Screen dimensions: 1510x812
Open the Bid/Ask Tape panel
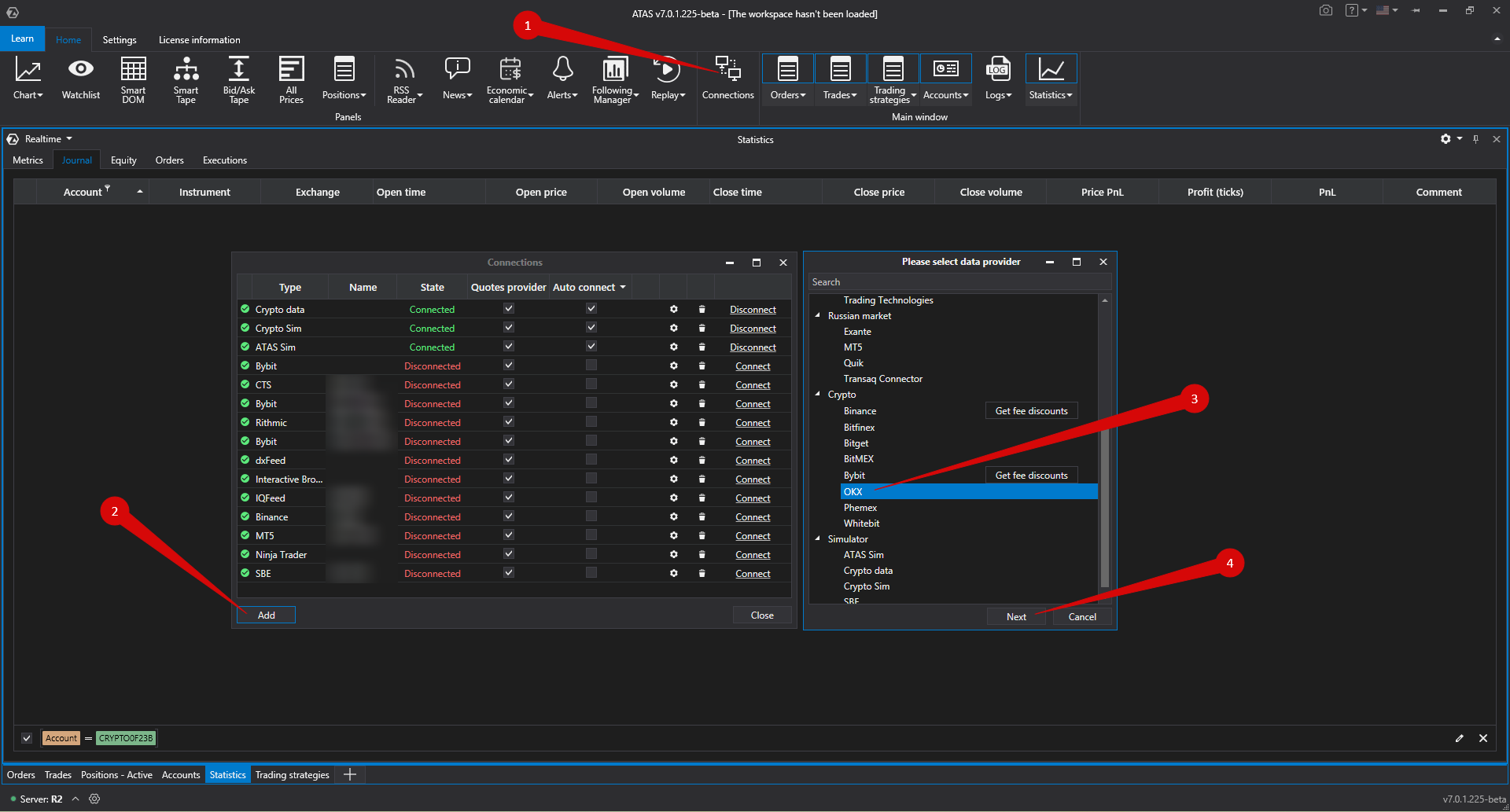tap(238, 79)
